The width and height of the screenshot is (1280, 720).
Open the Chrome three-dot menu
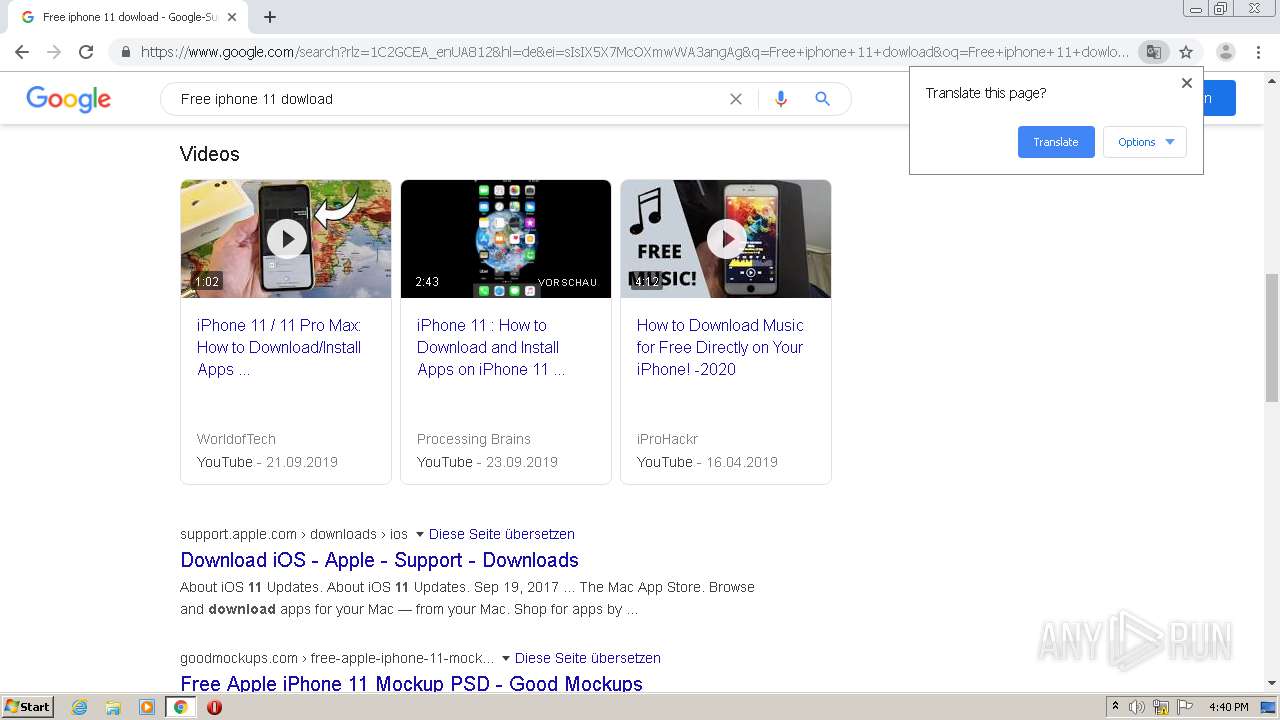(x=1259, y=52)
